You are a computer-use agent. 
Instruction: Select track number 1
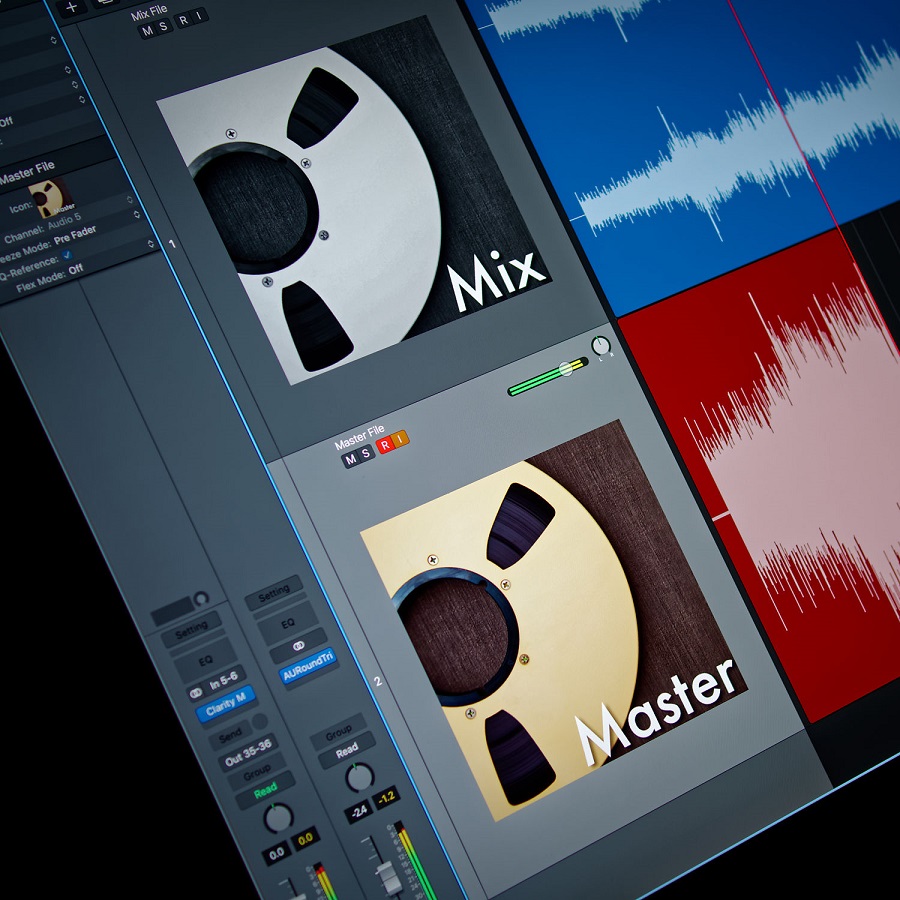tap(172, 244)
